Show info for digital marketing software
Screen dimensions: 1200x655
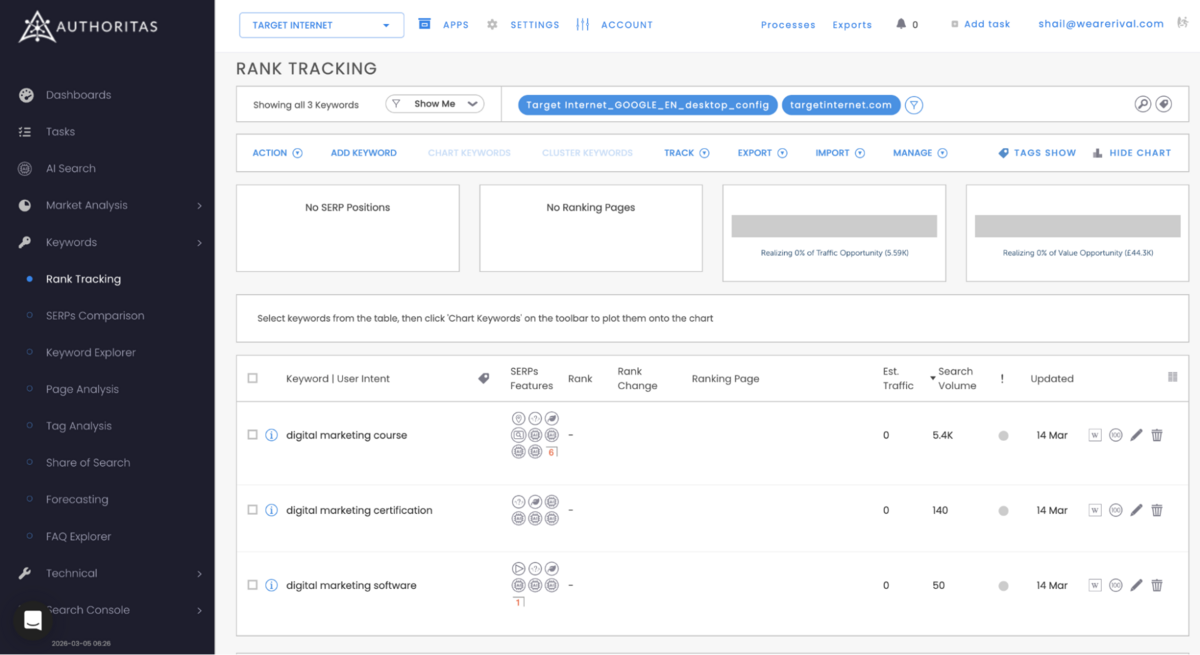(x=271, y=585)
